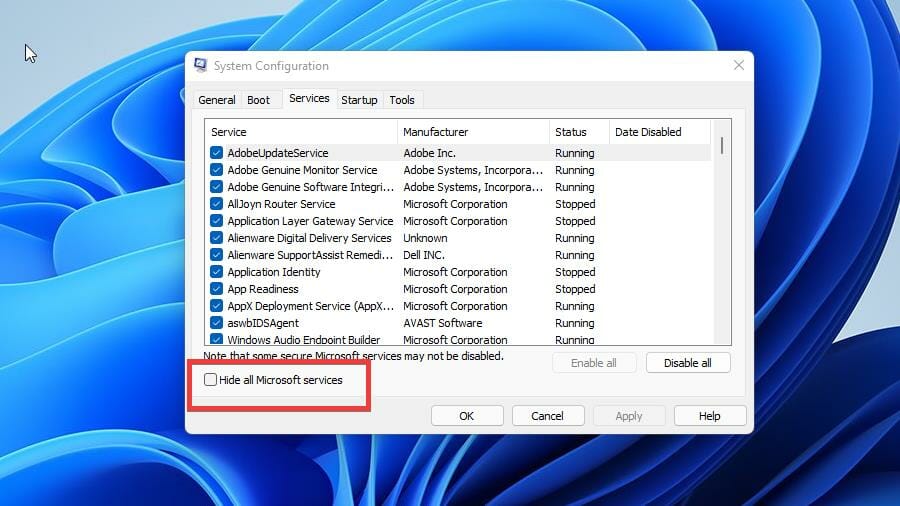Switch to the General tab

click(216, 100)
